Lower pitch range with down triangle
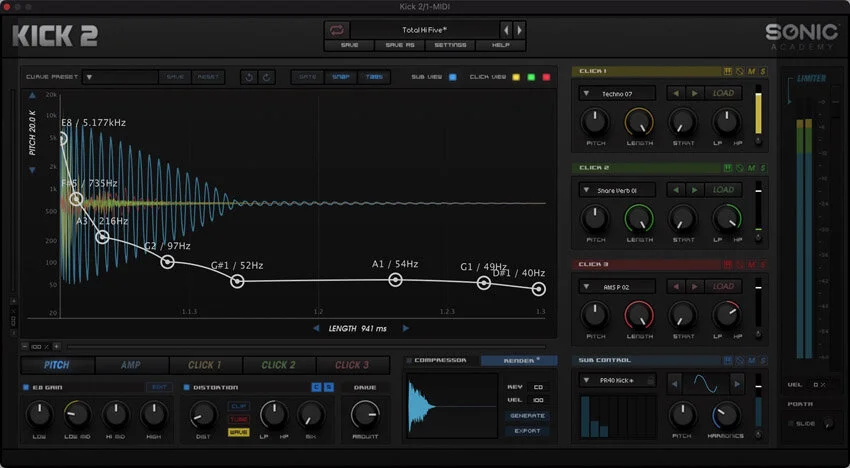This screenshot has width=850, height=468. point(32,170)
